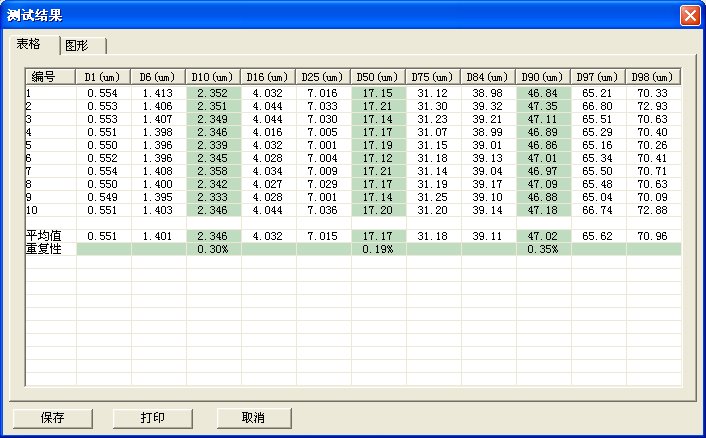Click the 保存 button
This screenshot has width=706, height=438.
53,417
